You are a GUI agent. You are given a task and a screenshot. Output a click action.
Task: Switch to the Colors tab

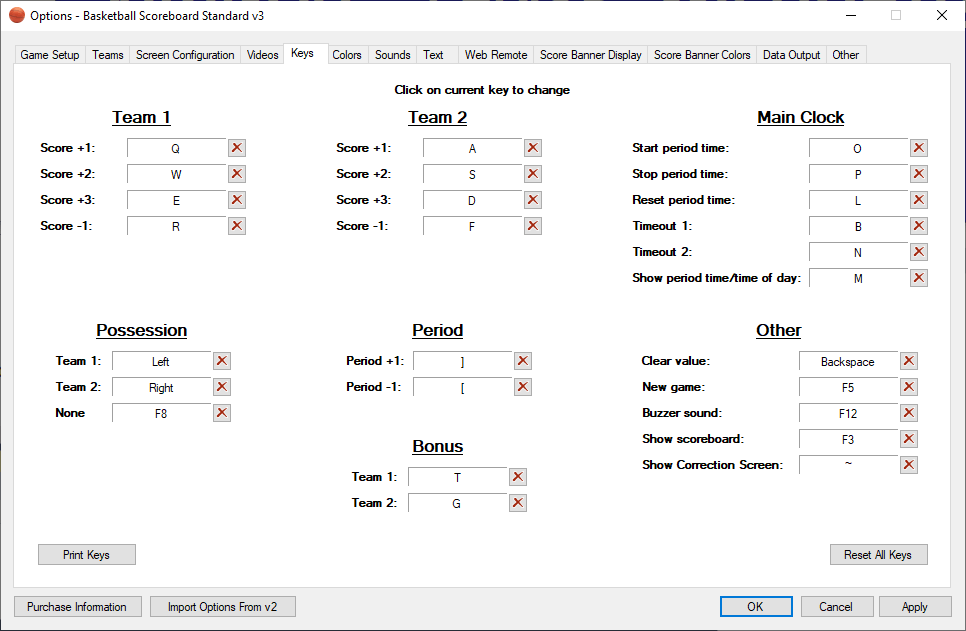(x=347, y=55)
